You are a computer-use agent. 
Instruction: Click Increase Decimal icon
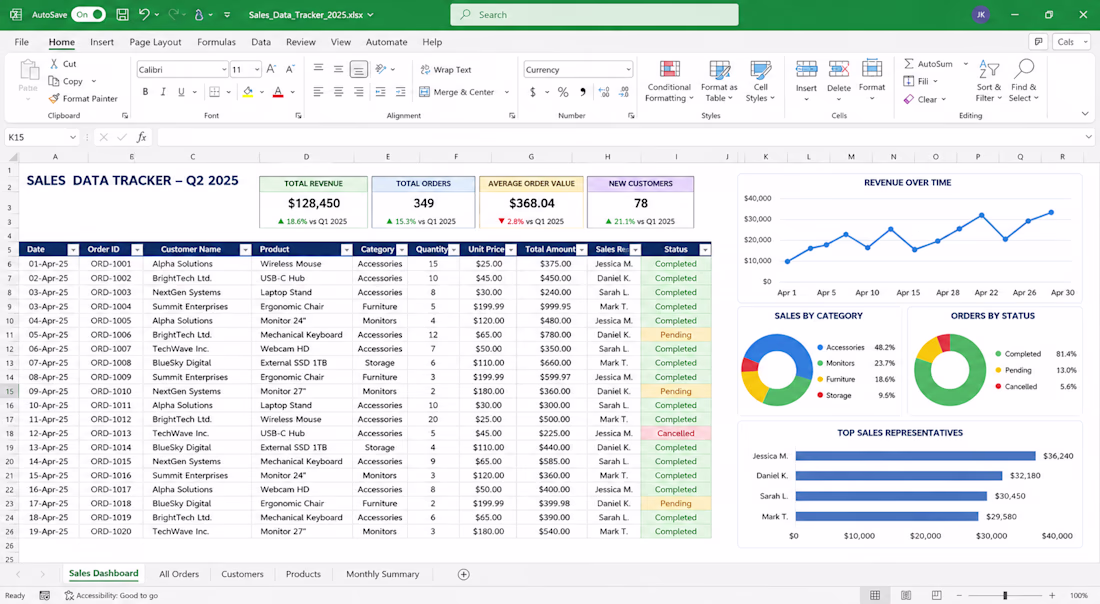(x=603, y=92)
